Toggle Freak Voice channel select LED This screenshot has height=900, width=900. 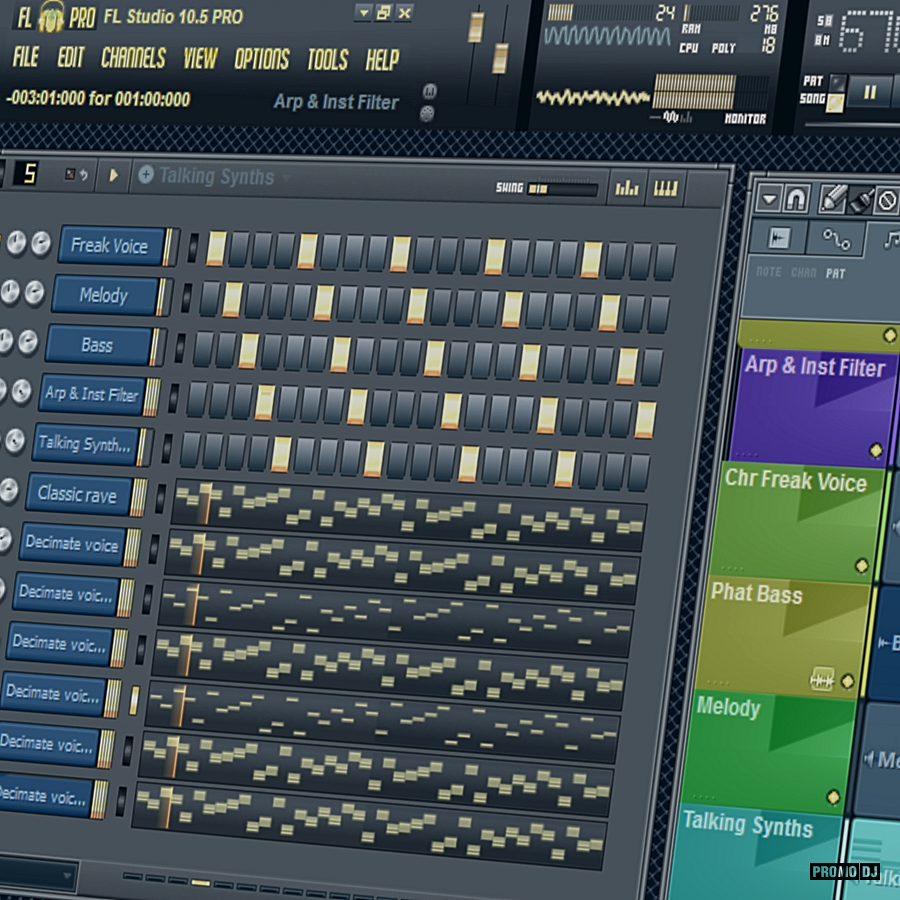[193, 247]
